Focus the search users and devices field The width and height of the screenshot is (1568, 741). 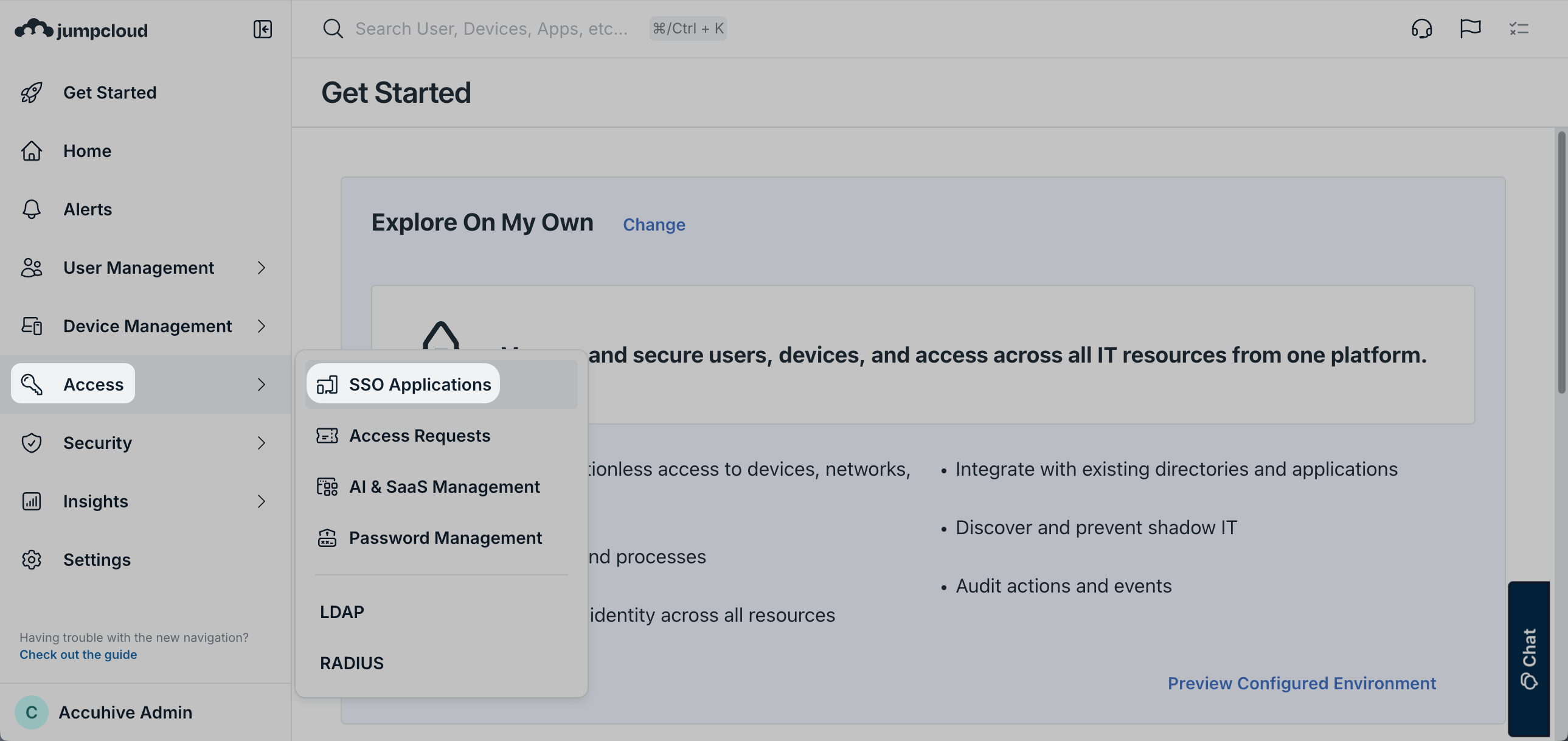pyautogui.click(x=491, y=29)
